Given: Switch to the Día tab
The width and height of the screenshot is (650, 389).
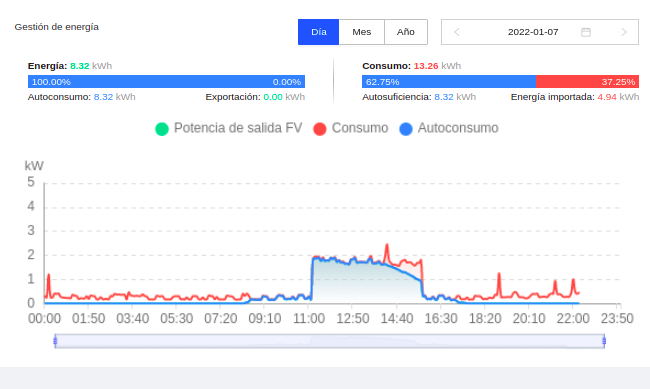Looking at the screenshot, I should [318, 32].
